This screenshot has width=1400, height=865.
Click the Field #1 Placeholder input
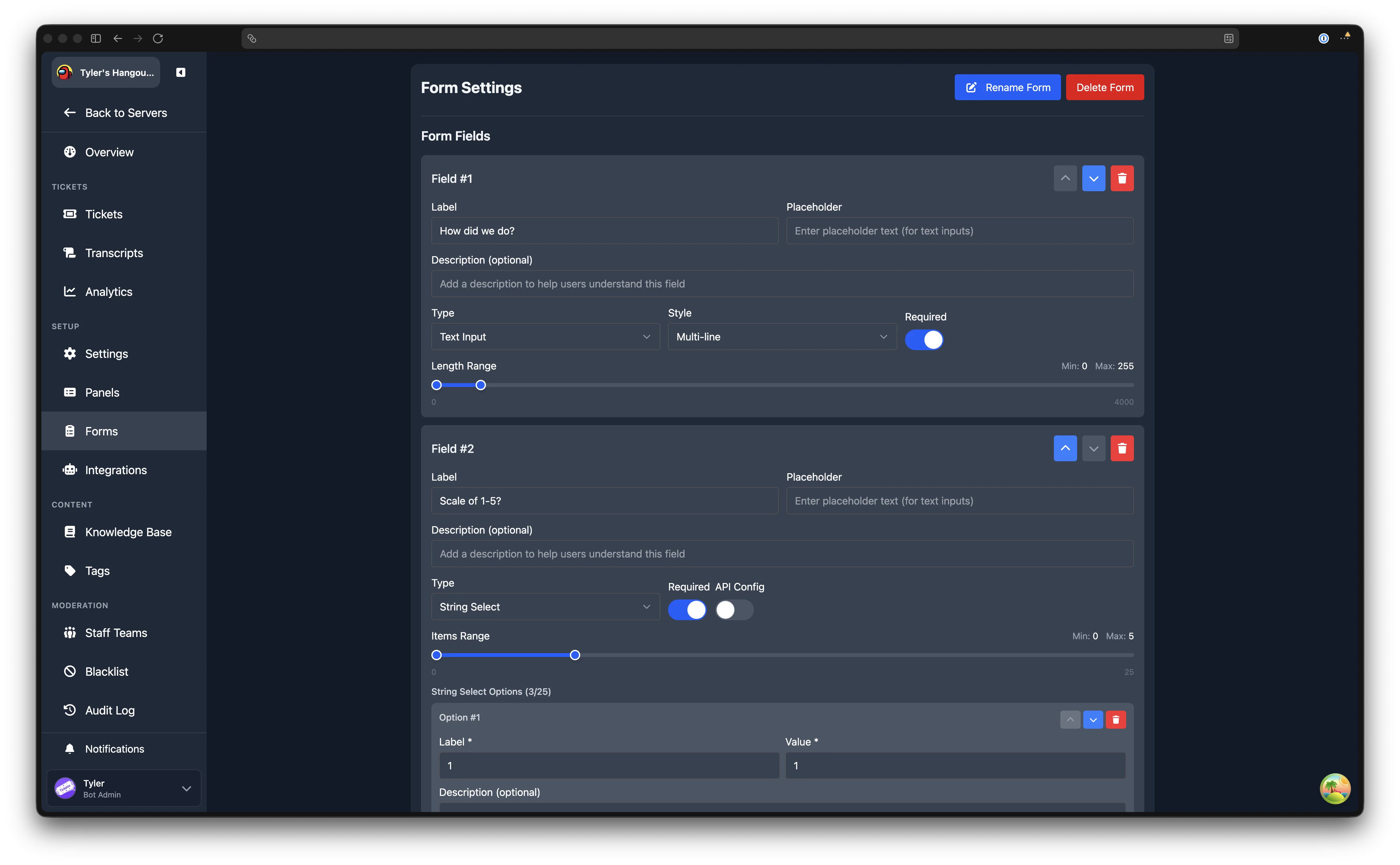pyautogui.click(x=960, y=231)
